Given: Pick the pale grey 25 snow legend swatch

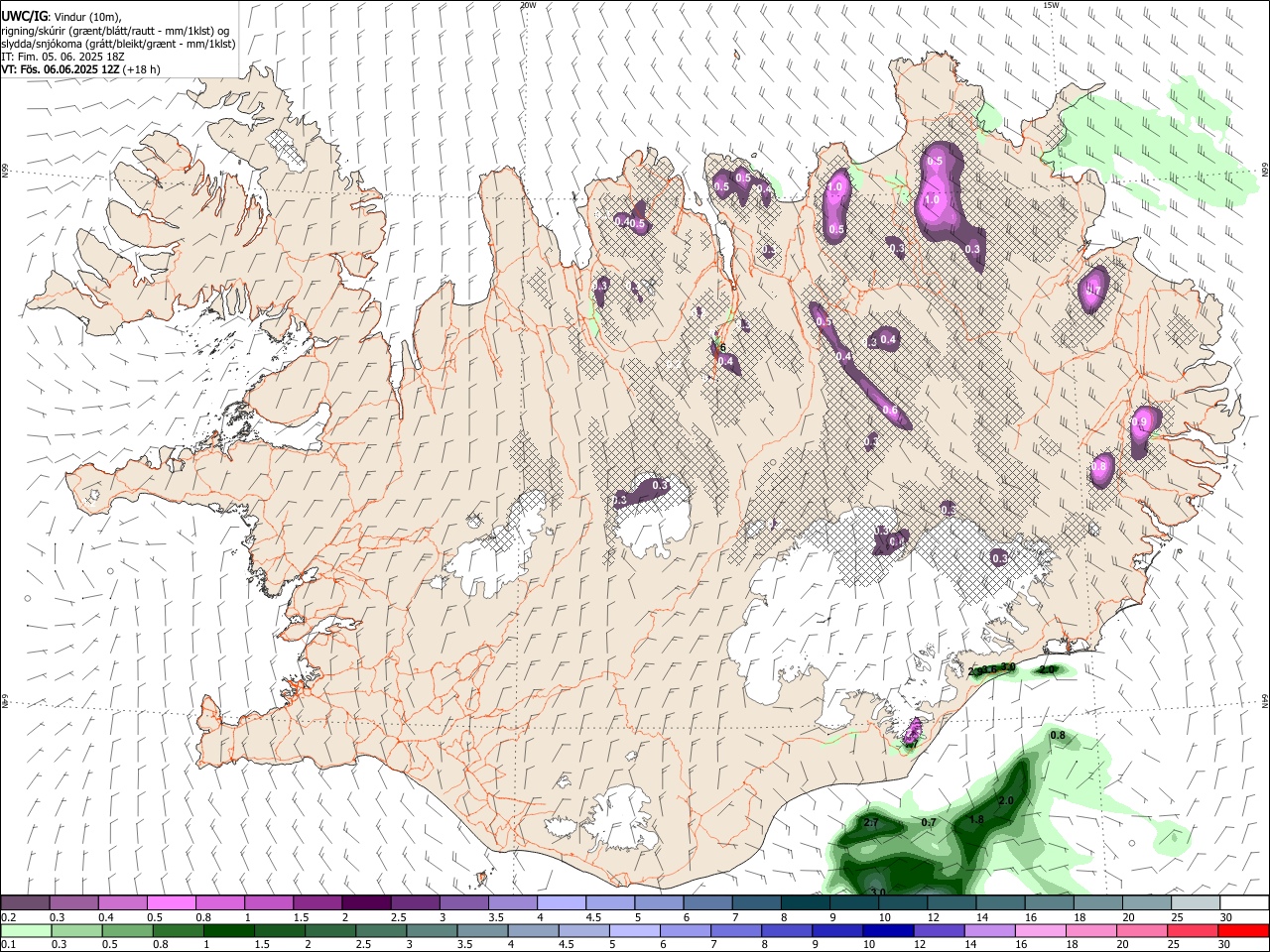Looking at the screenshot, I should (x=1195, y=903).
